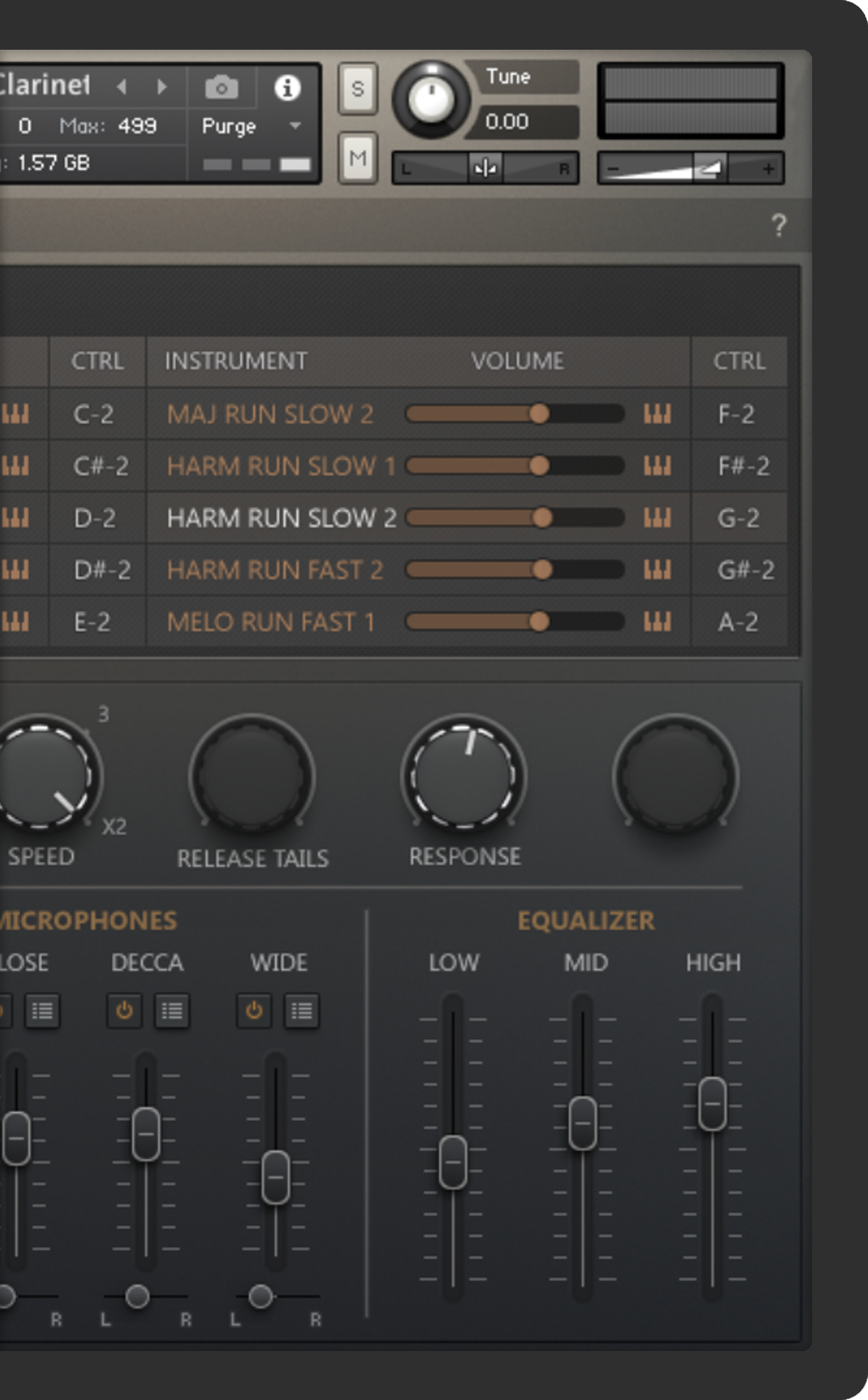Click keyboard icon in MELO RUN FAST 1 row
Image resolution: width=868 pixels, height=1400 pixels.
[x=657, y=622]
